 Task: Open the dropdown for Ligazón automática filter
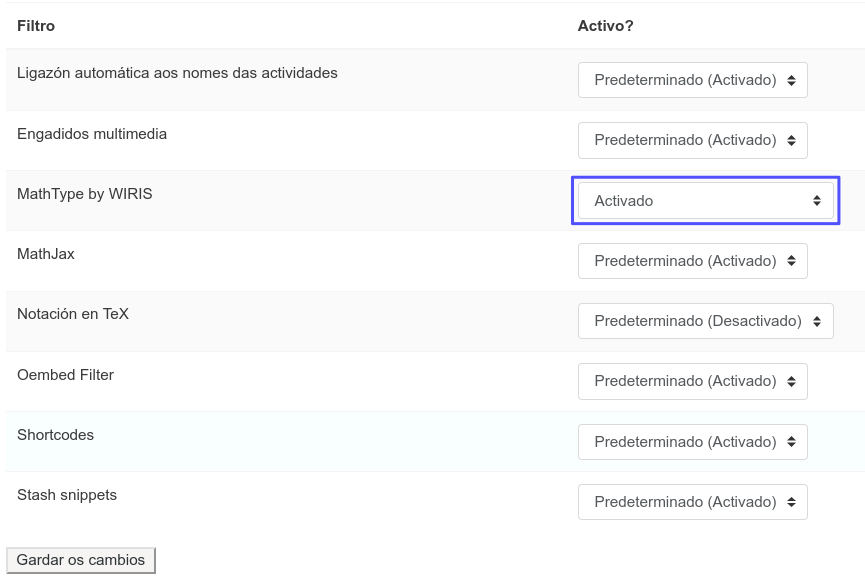tap(692, 80)
